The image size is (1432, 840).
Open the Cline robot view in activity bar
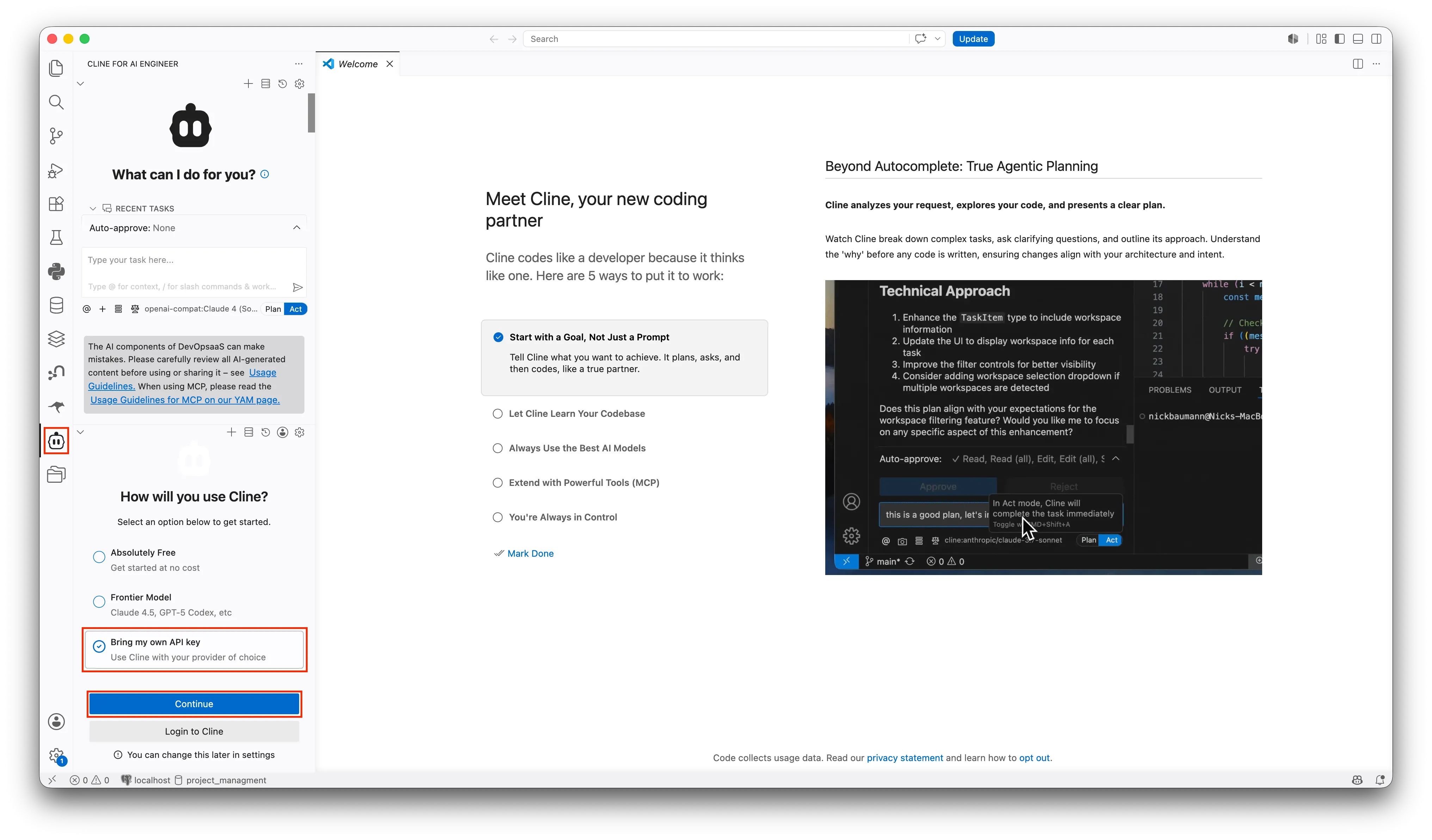tap(56, 440)
